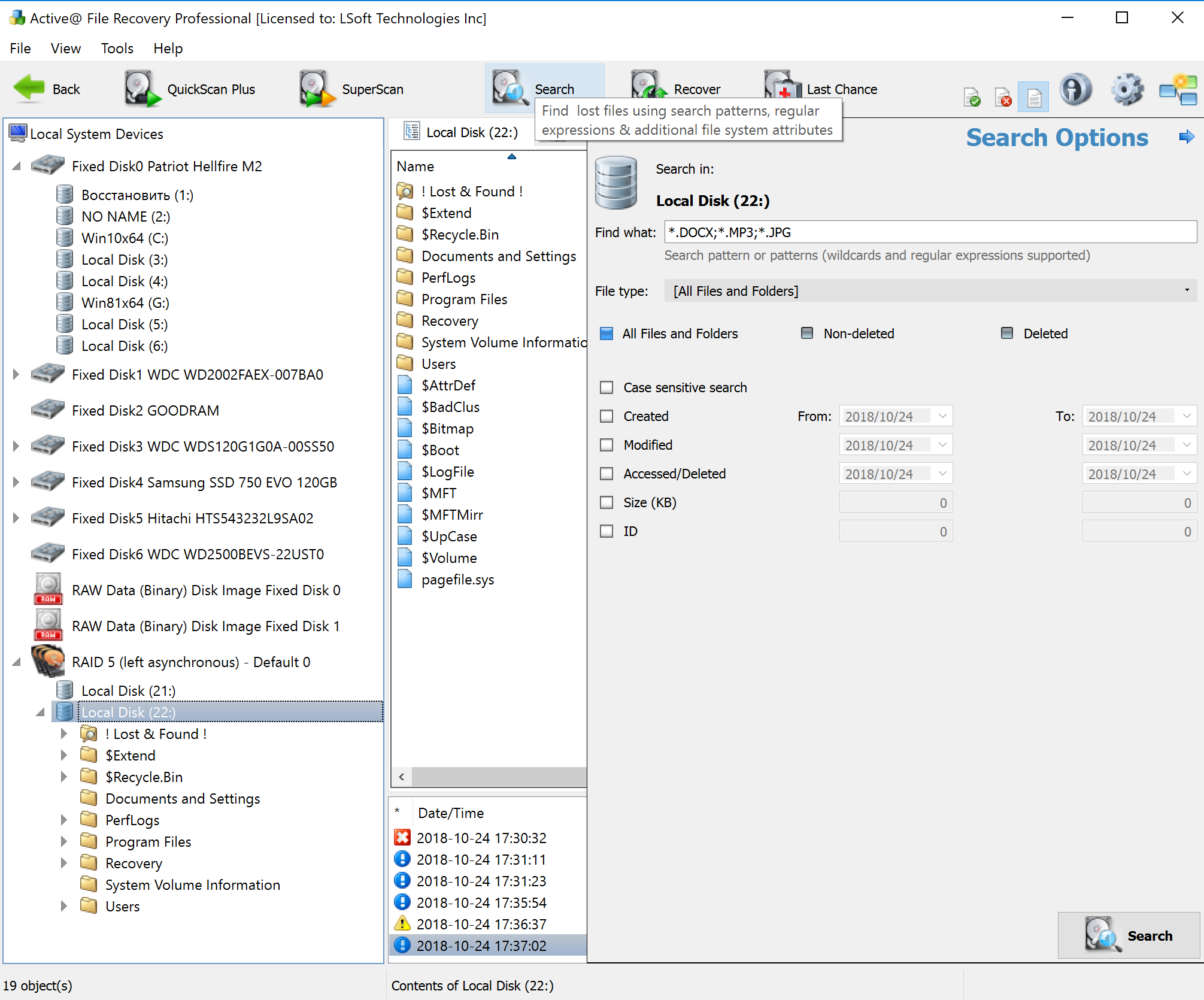Click the highlighted document view icon
This screenshot has height=1000, width=1204.
click(x=1034, y=96)
